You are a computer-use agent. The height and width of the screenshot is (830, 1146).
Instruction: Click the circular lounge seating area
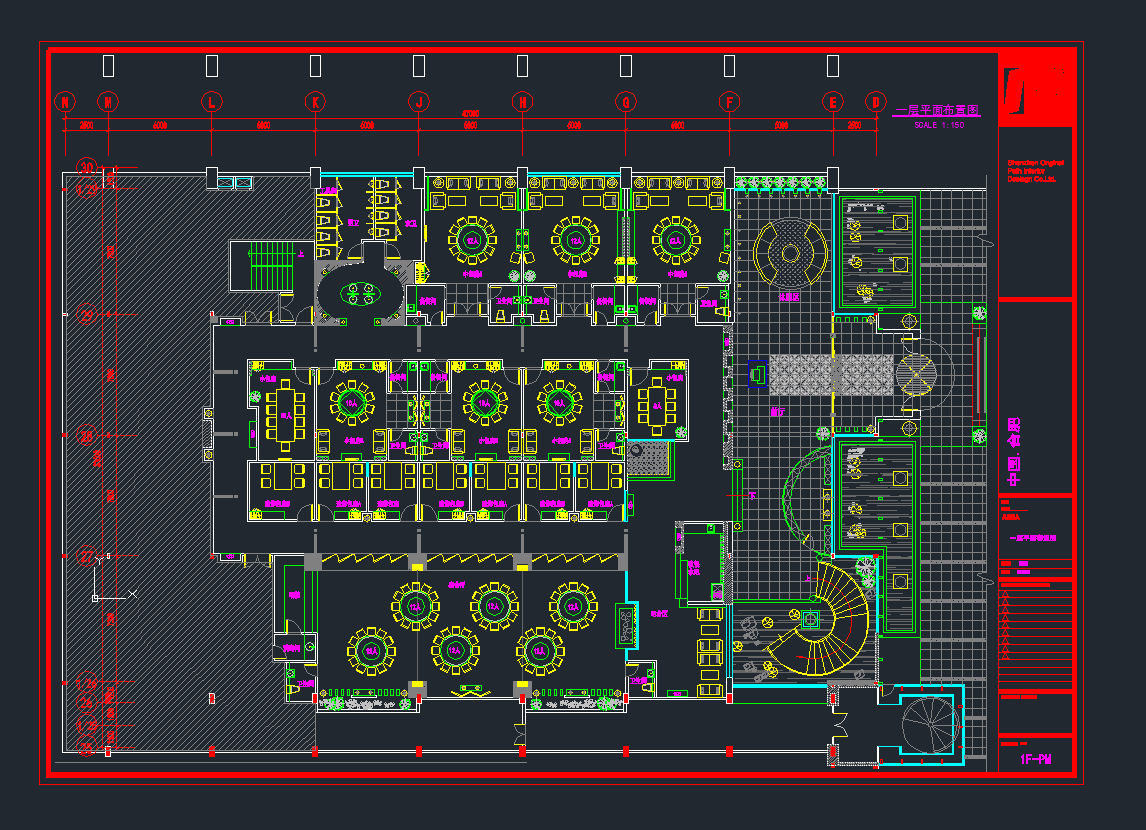790,254
